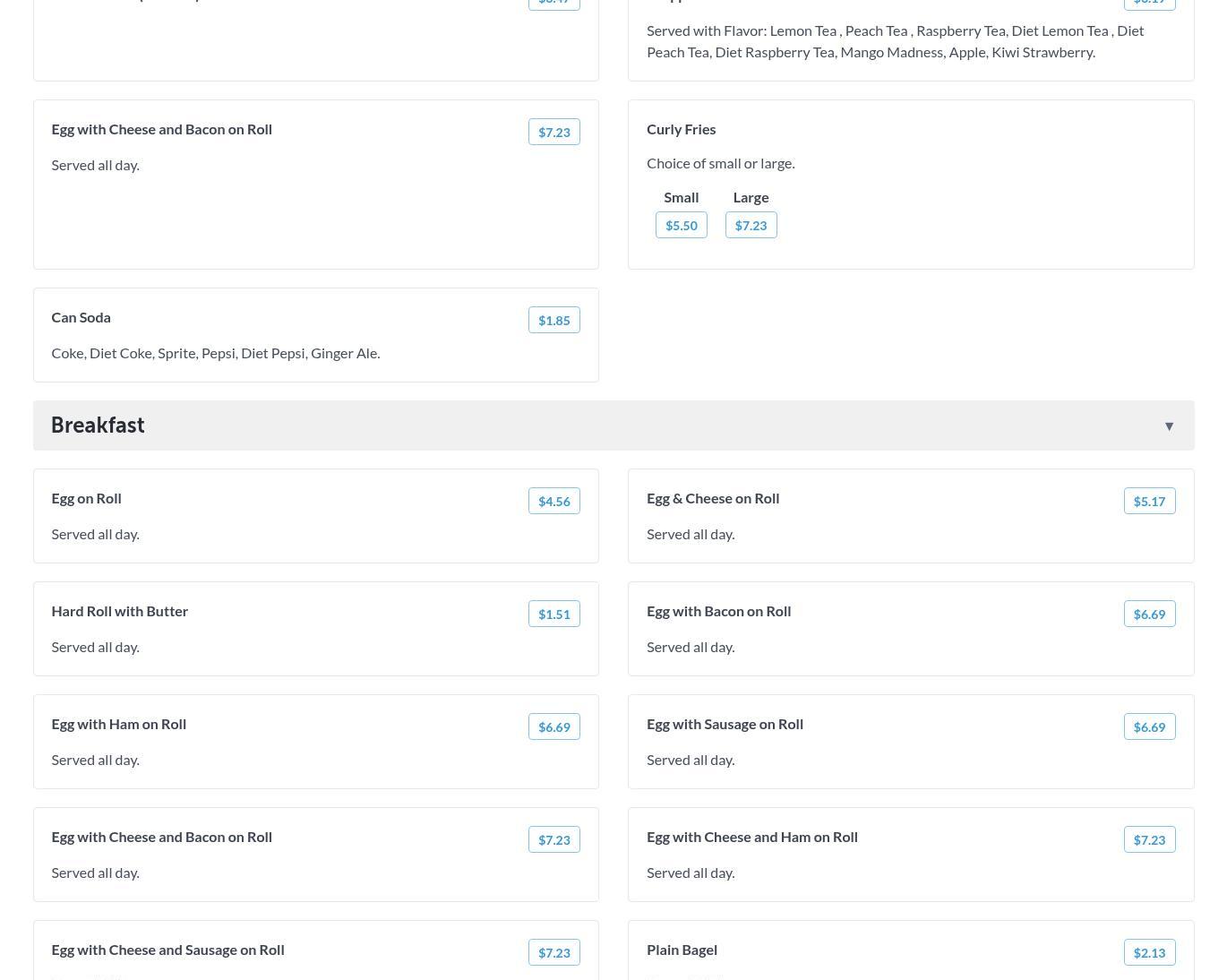Screen dimensions: 1227x980
Task: Collapse the Breakfast section arrow
Action: pos(1169,426)
